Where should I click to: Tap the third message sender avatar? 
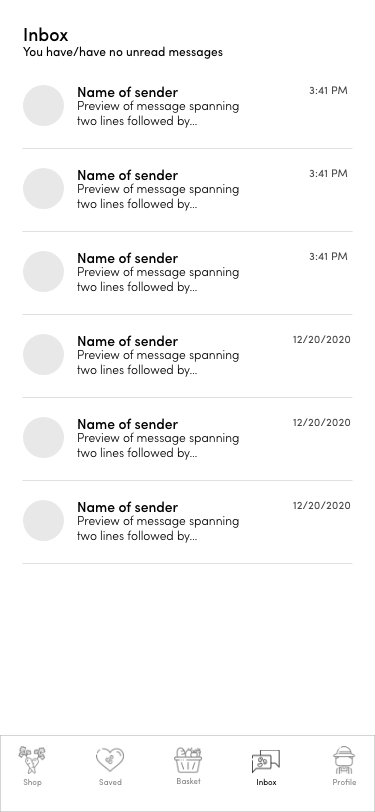click(44, 271)
